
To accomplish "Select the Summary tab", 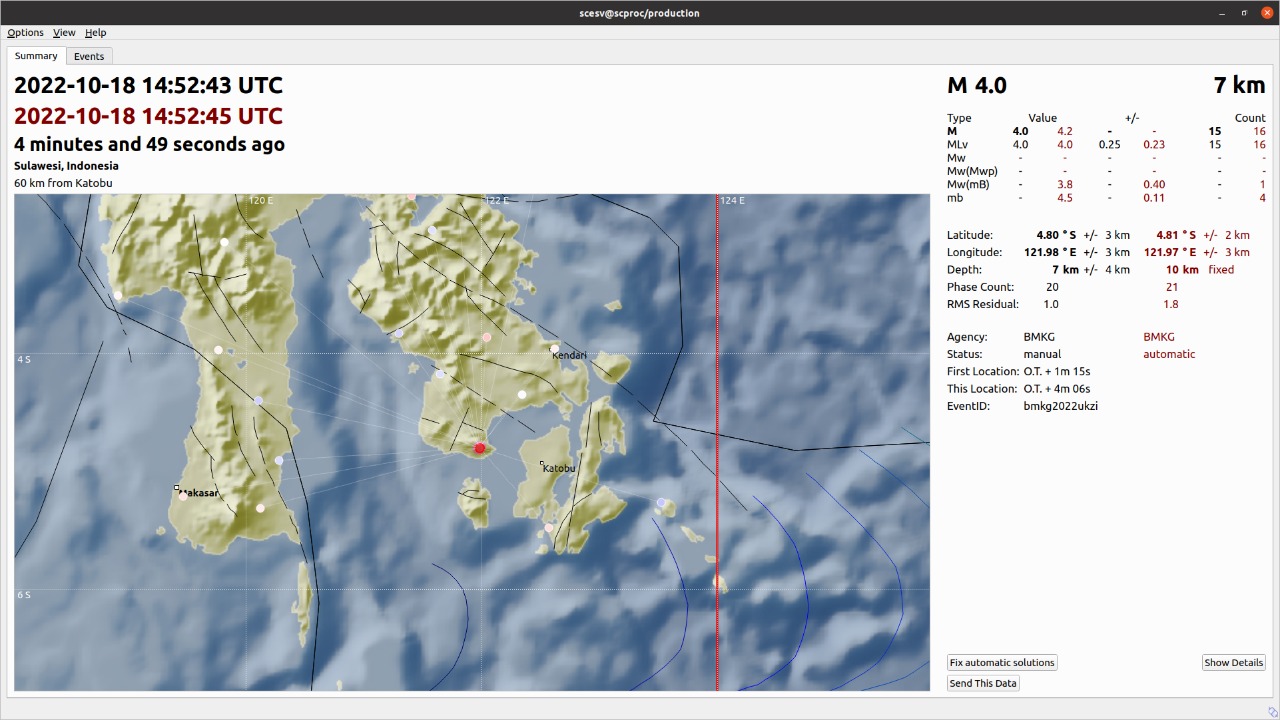I will [x=36, y=56].
